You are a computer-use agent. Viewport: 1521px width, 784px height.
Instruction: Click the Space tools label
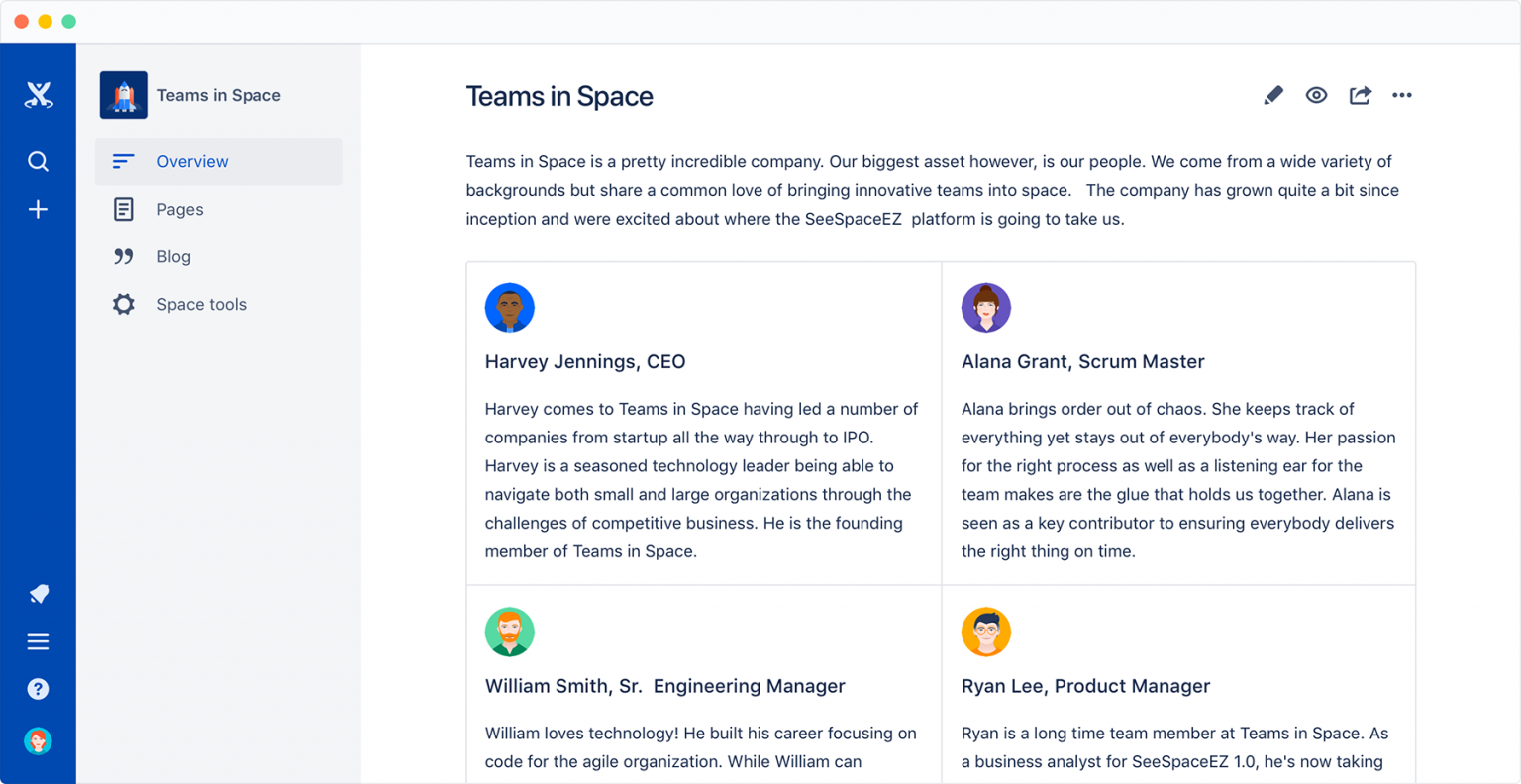click(201, 304)
